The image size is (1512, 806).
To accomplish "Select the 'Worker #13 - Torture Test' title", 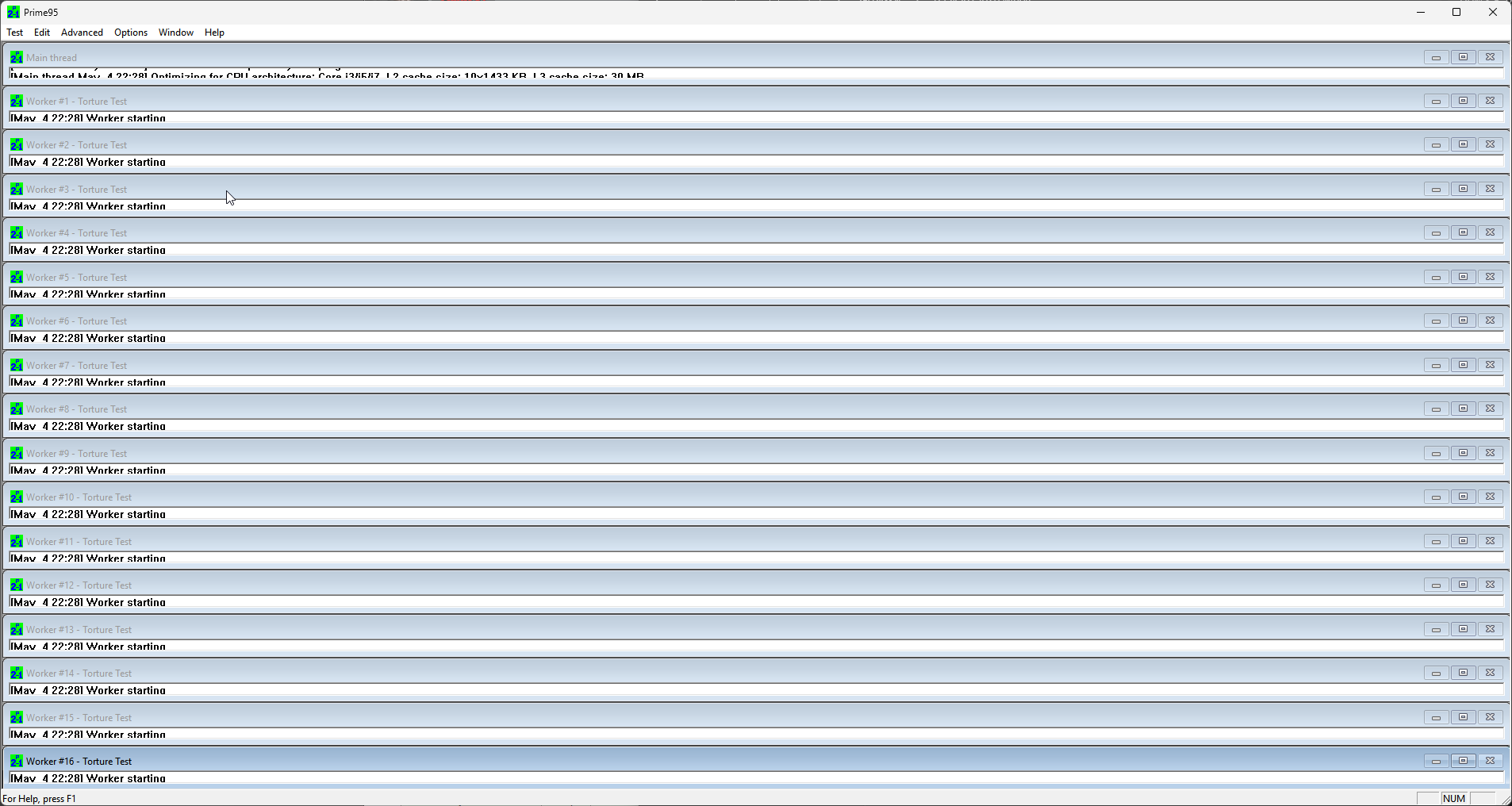I will click(79, 630).
